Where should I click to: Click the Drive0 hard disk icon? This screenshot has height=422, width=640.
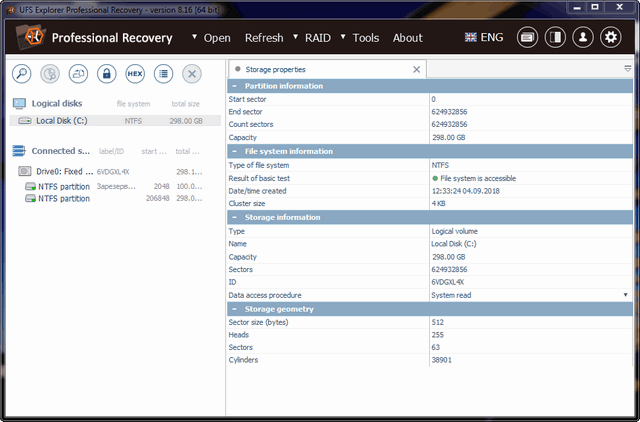pos(25,171)
